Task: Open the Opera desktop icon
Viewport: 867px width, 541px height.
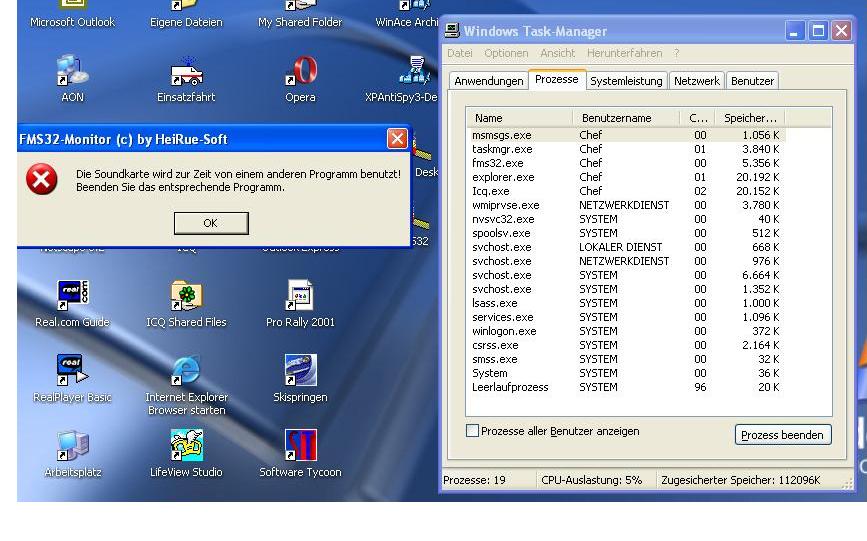Action: (x=300, y=73)
